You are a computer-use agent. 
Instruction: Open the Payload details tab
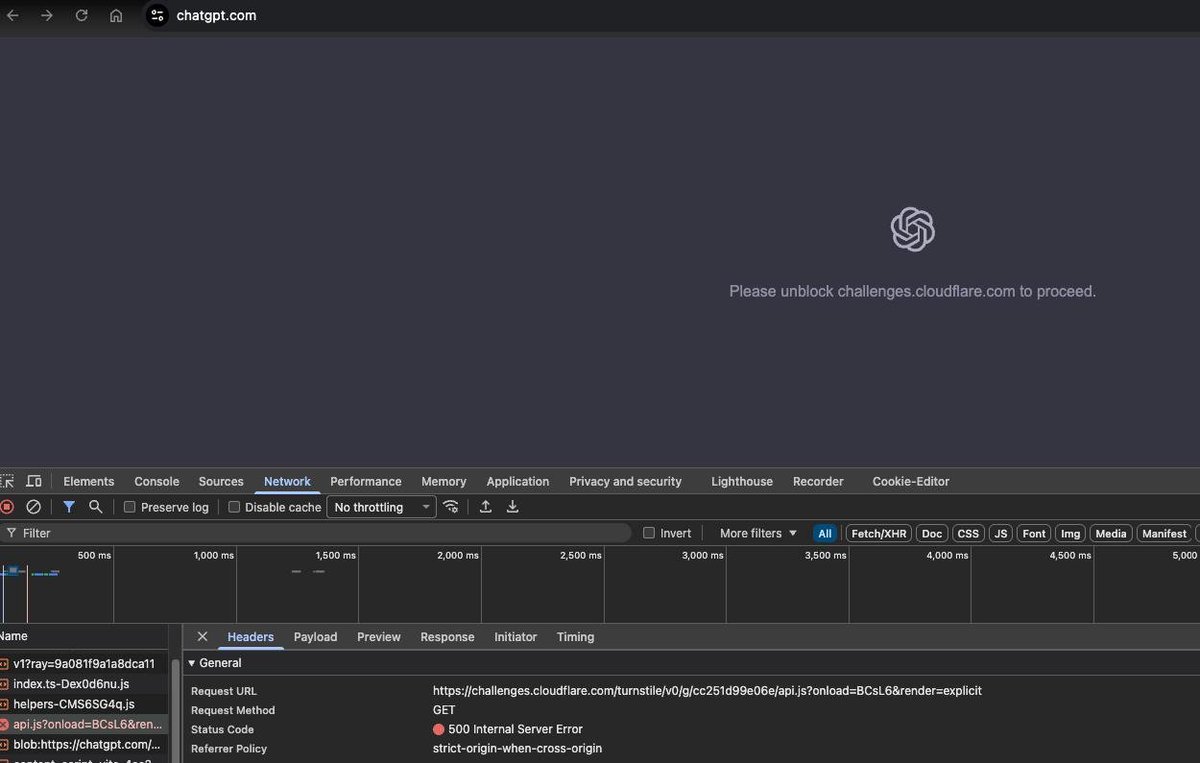[x=315, y=637]
